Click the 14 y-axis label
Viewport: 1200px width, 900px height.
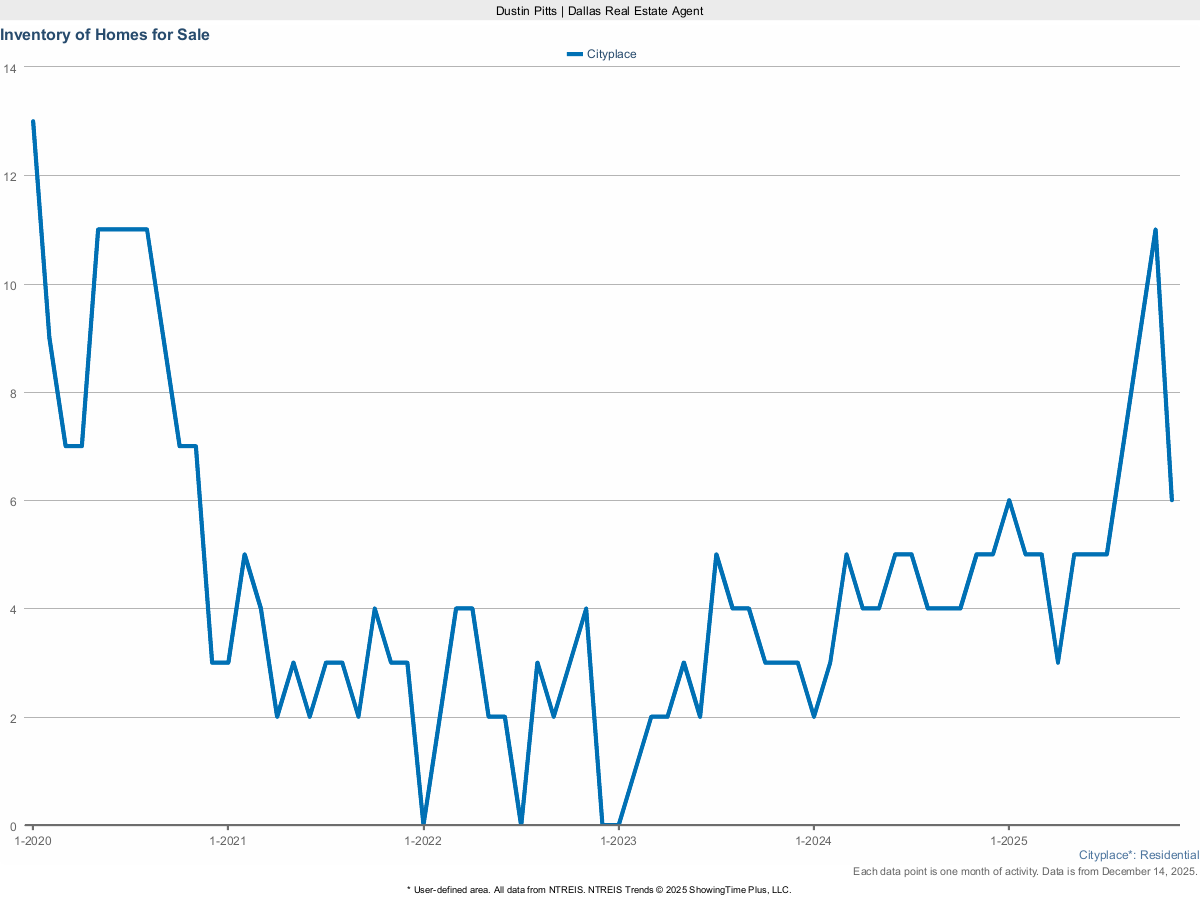click(x=10, y=68)
